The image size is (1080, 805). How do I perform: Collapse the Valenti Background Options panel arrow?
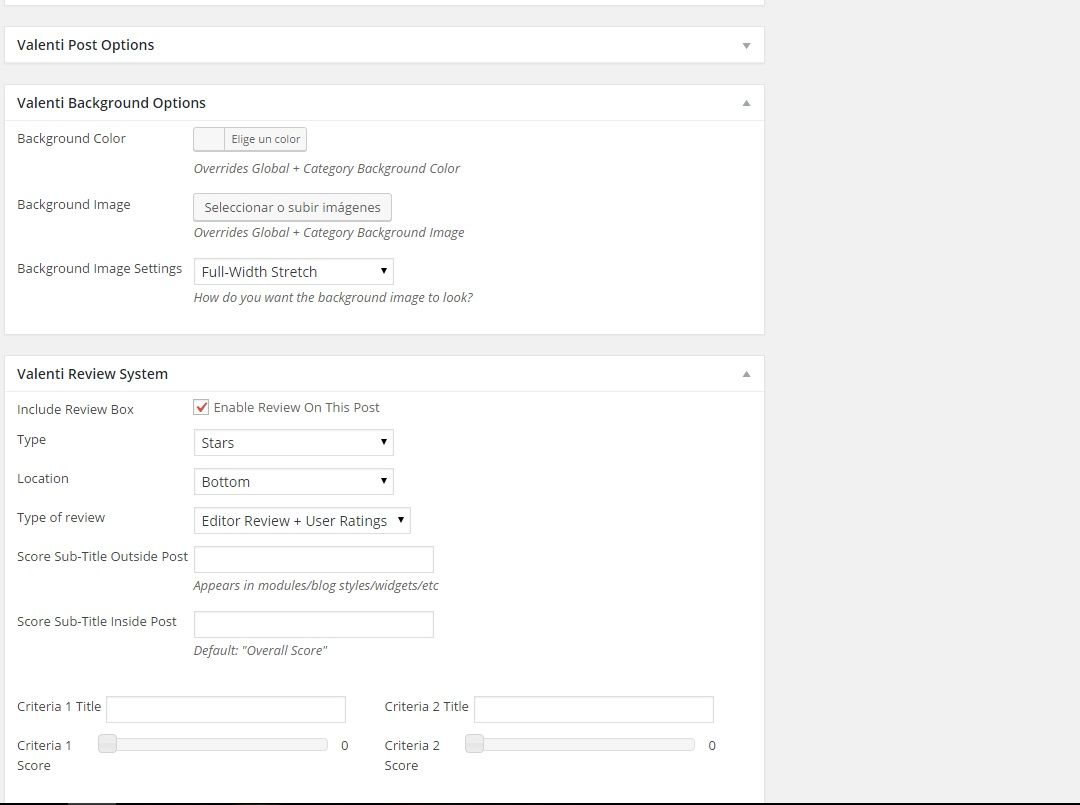pos(746,103)
